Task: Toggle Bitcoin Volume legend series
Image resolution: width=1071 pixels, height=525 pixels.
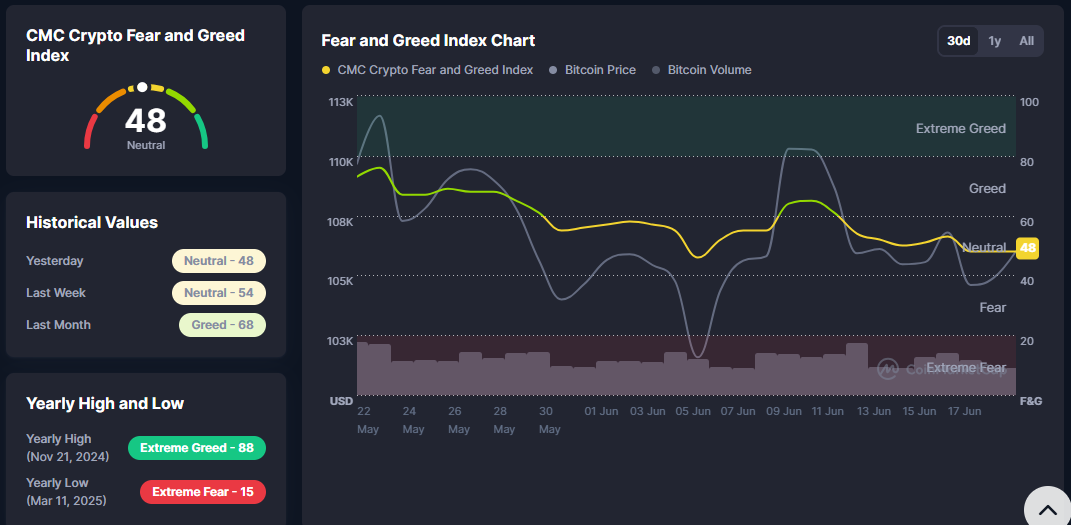Action: pos(701,70)
